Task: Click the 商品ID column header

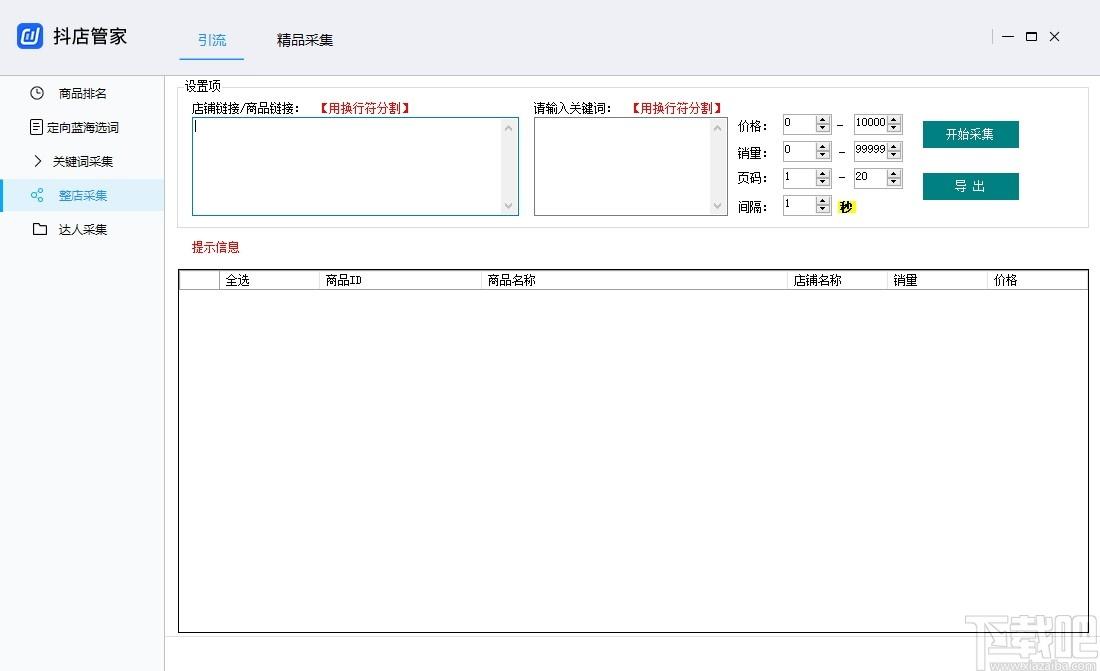Action: tap(401, 280)
